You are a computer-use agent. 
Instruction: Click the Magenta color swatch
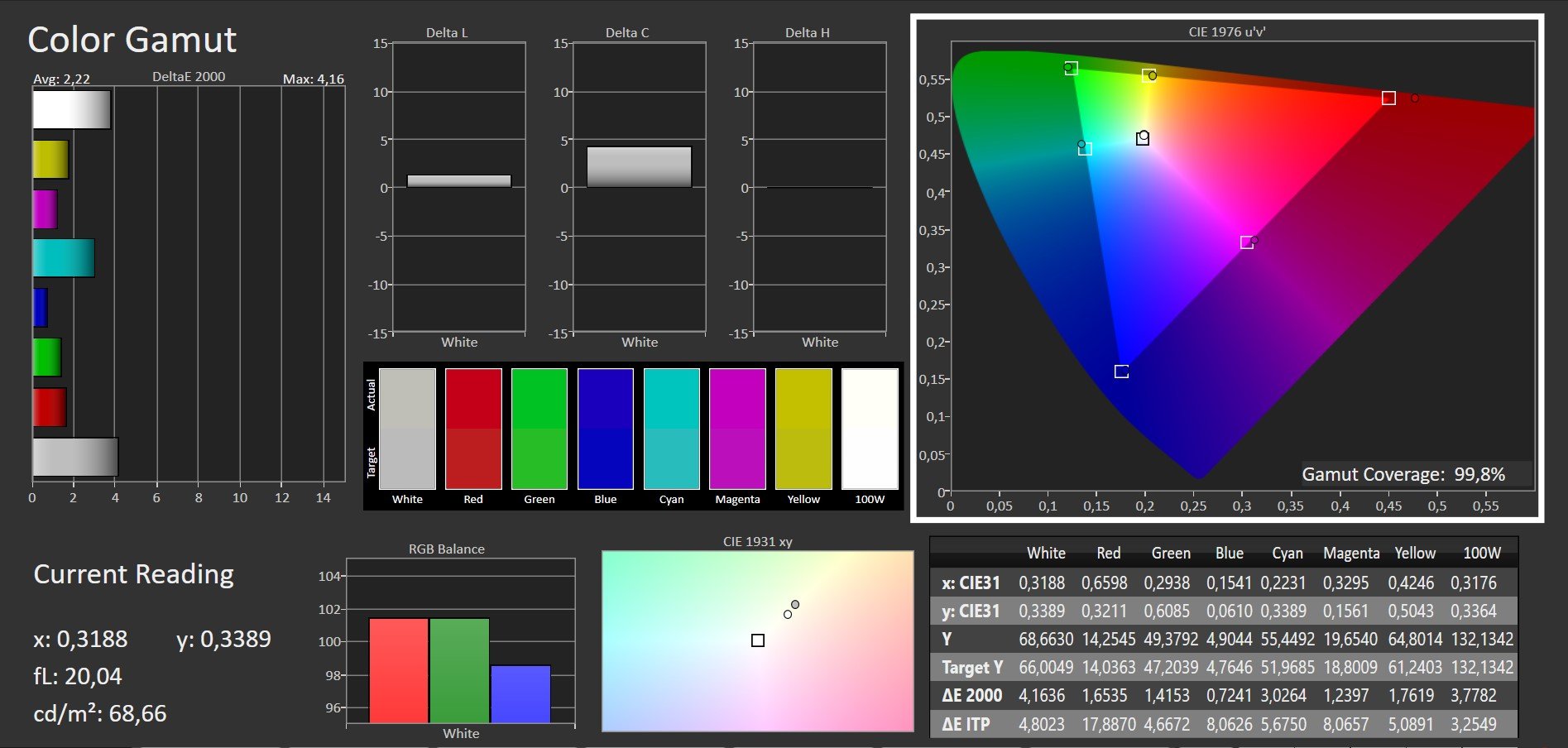click(737, 429)
